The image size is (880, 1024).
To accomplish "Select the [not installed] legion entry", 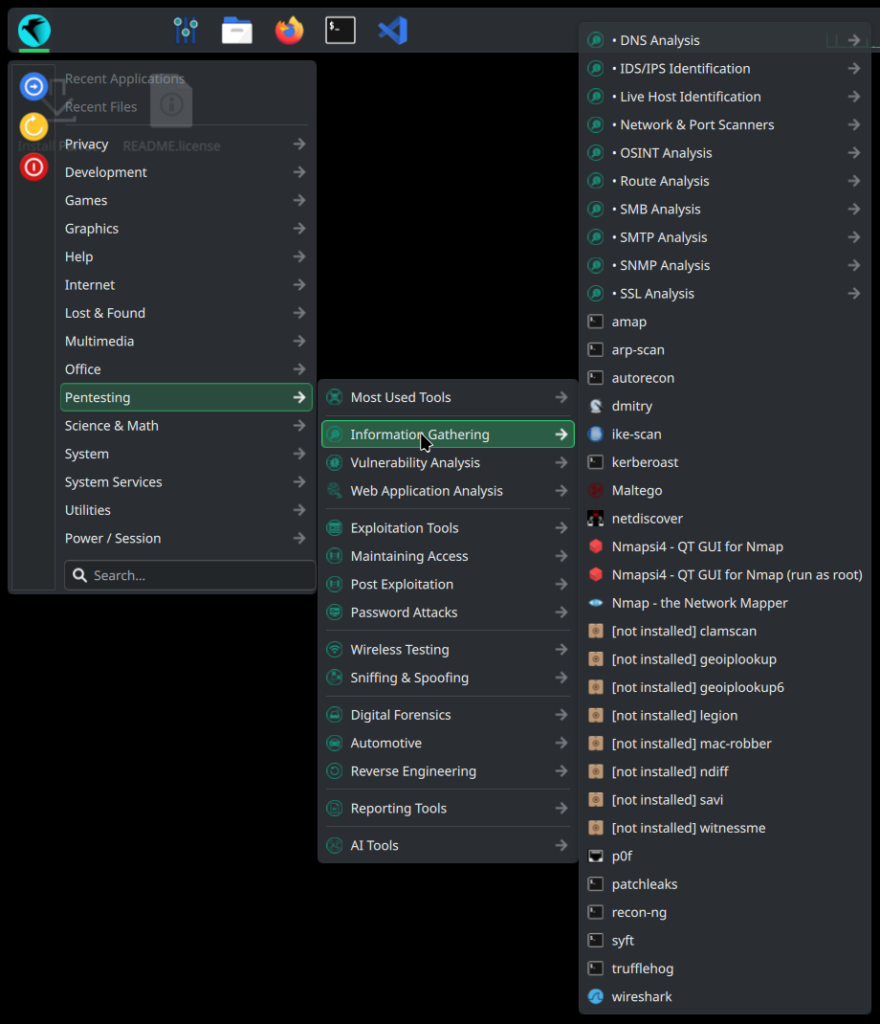I will pos(725,715).
